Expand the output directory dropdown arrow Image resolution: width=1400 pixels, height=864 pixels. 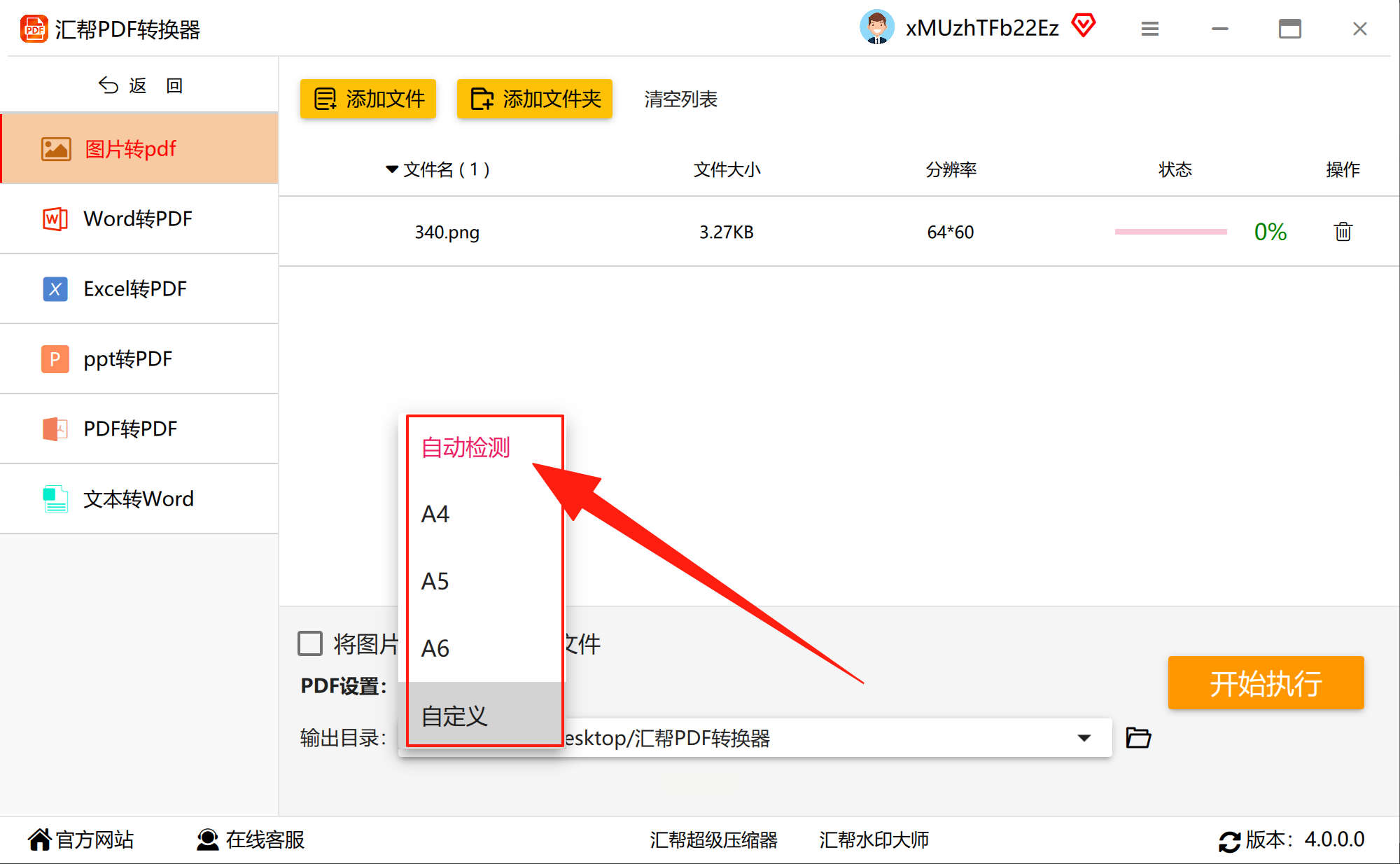point(1084,738)
